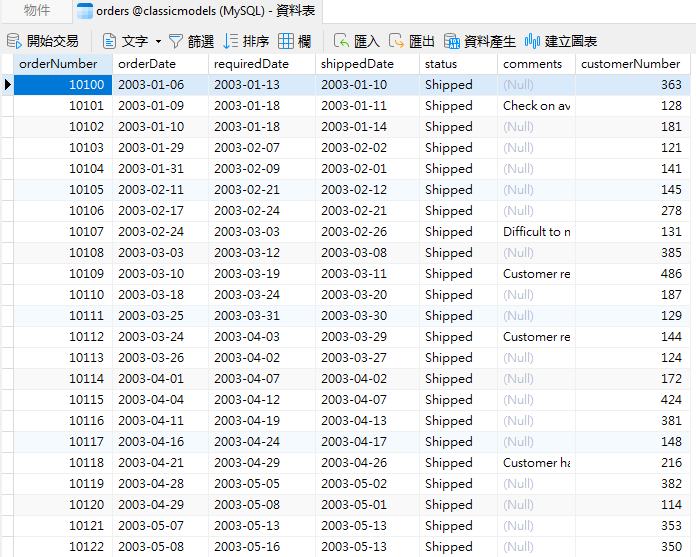Click the 匯入 (Import) icon
The height and width of the screenshot is (557, 696).
[342, 41]
